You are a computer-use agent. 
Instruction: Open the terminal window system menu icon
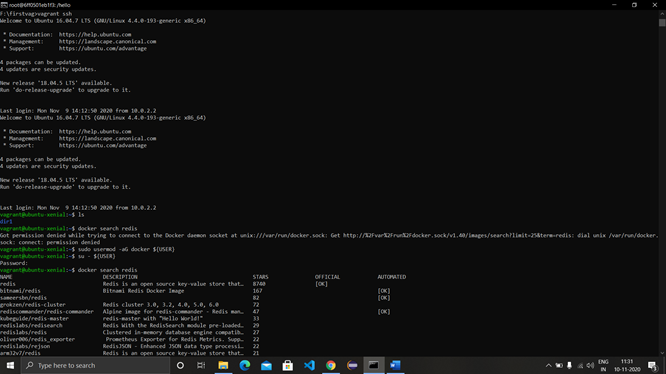[4, 5]
